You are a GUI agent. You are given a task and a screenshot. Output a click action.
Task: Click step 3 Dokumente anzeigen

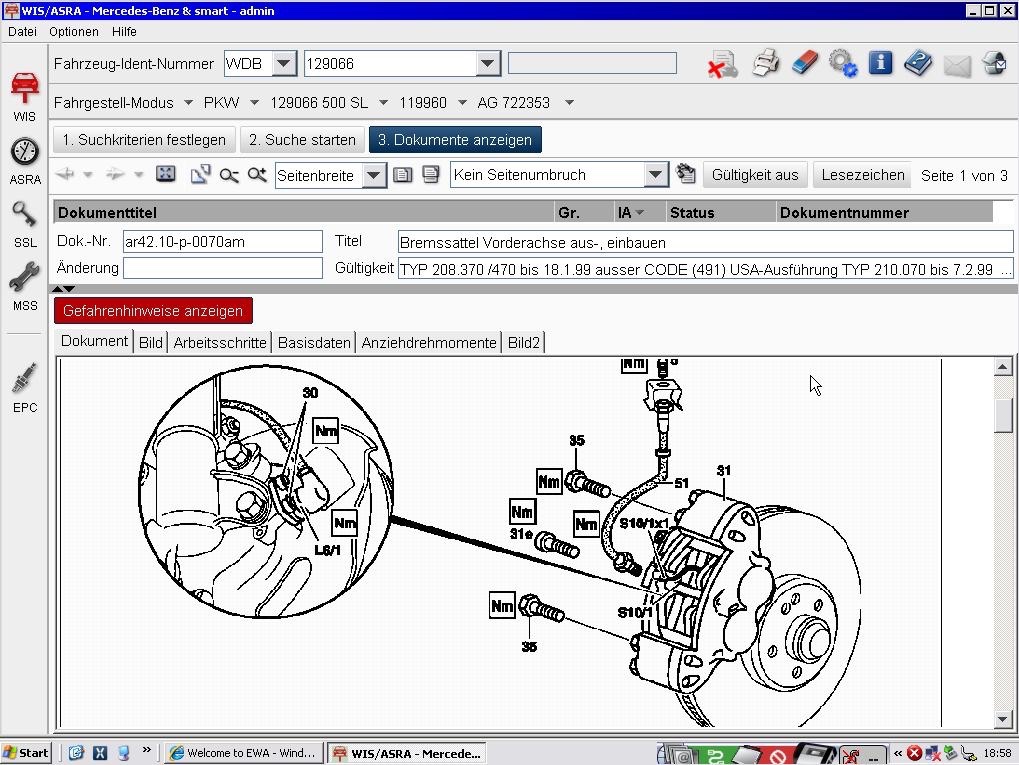tap(455, 140)
